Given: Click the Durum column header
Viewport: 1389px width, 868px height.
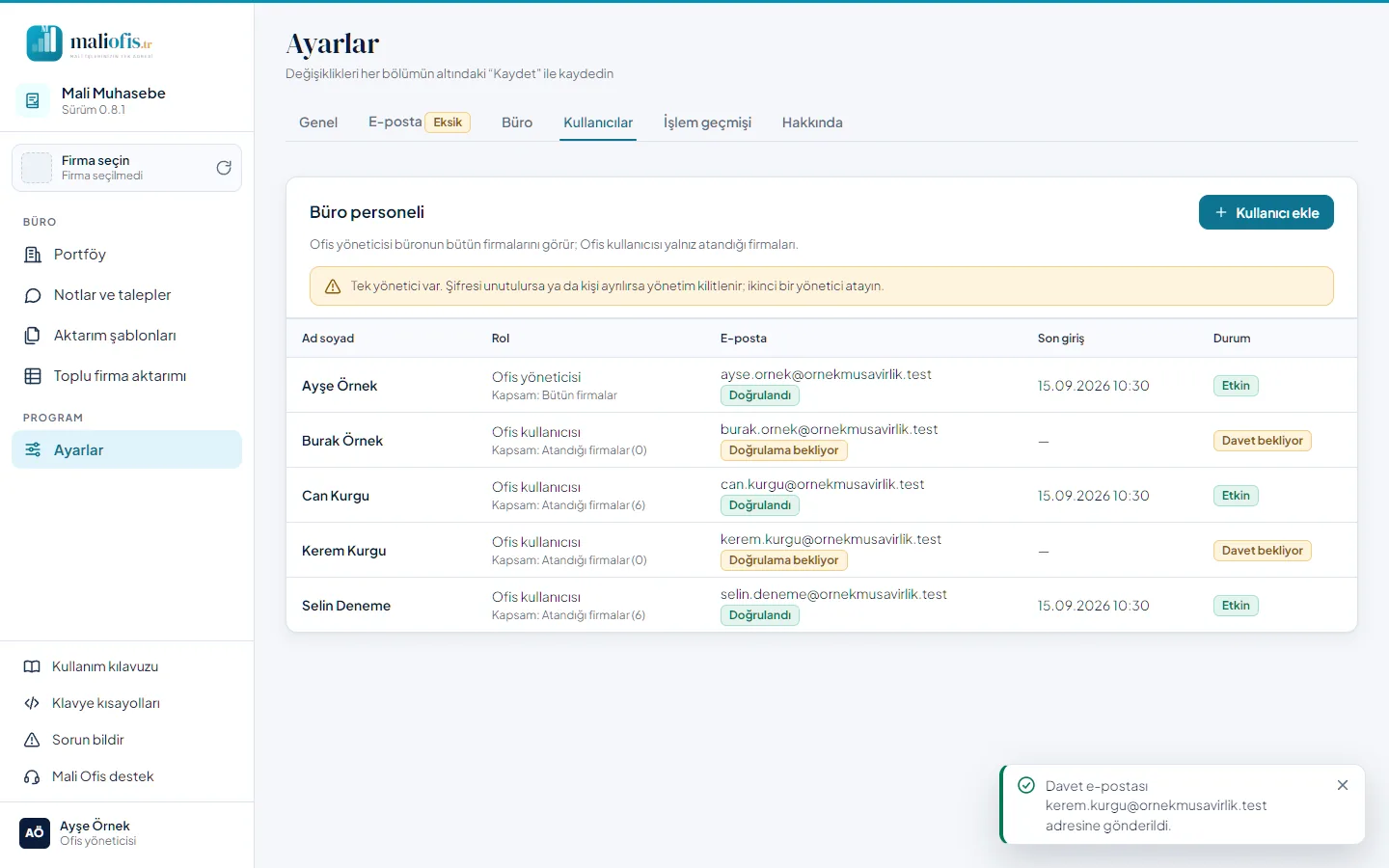Looking at the screenshot, I should [x=1232, y=339].
